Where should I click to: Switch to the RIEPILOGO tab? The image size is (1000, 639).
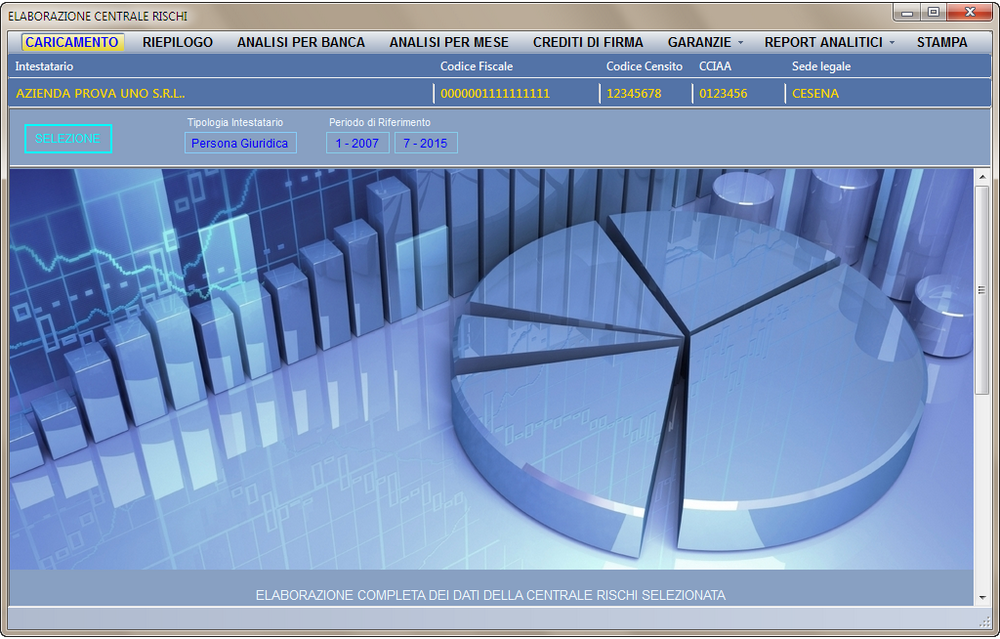pos(177,42)
